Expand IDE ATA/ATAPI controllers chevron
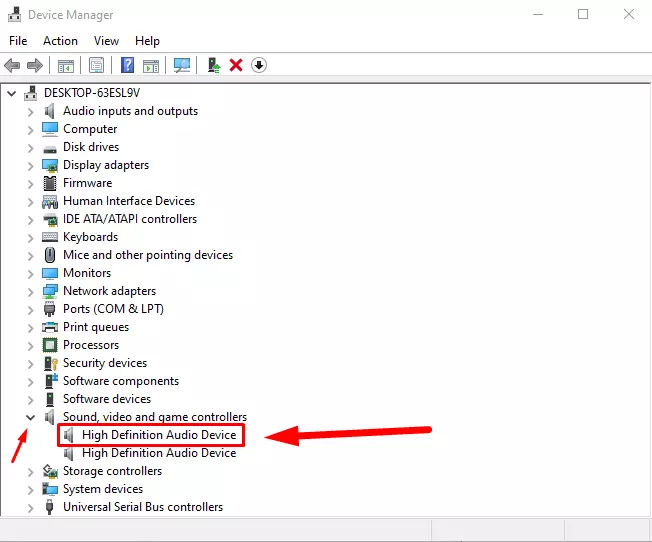 [x=30, y=220]
